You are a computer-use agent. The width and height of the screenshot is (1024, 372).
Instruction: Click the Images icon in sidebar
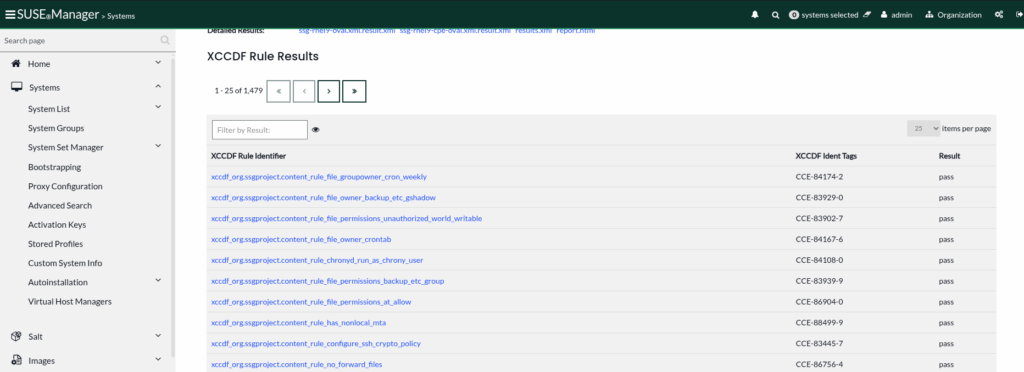coord(17,360)
